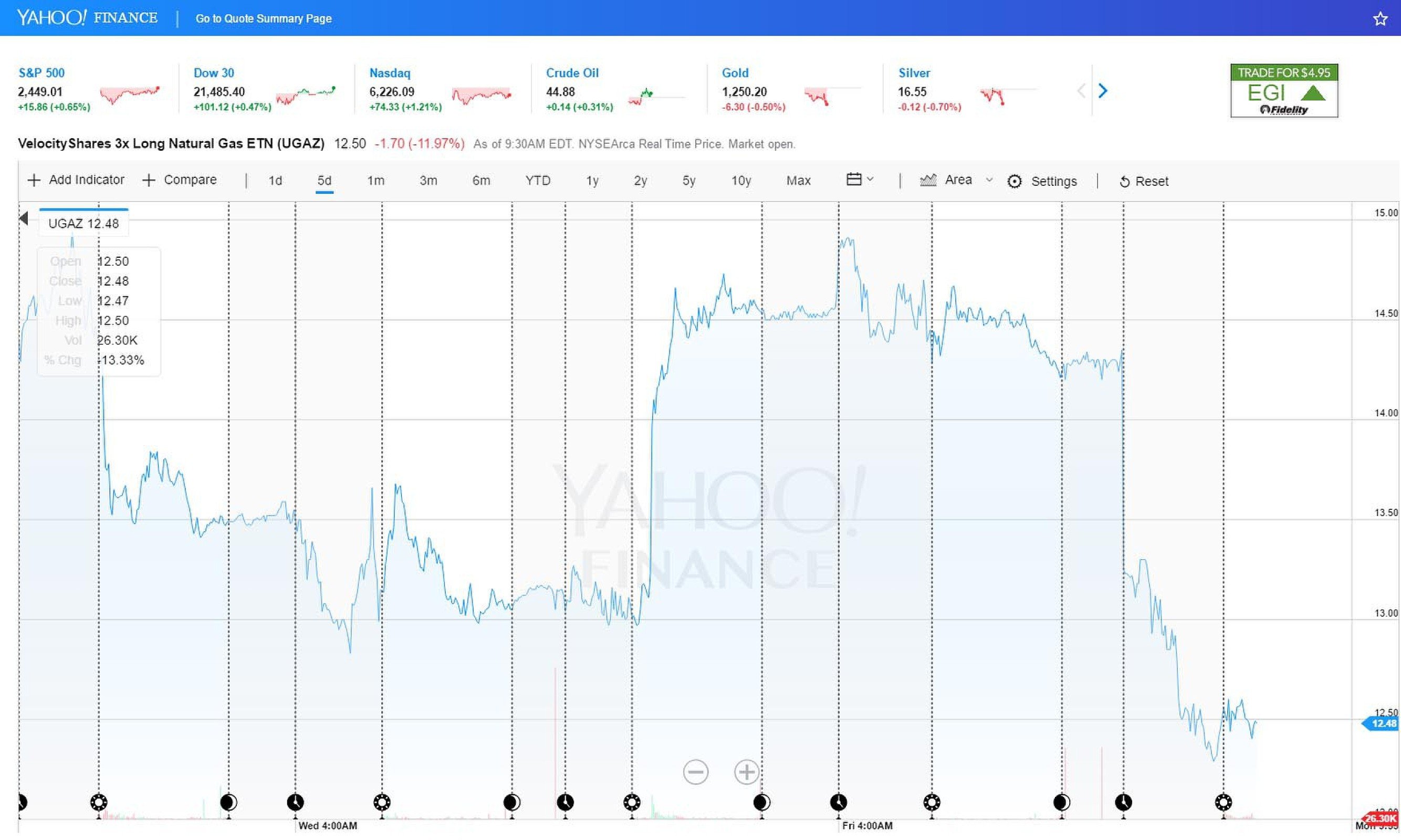
Task: Add chart to watchlist via star icon
Action: tap(1380, 19)
